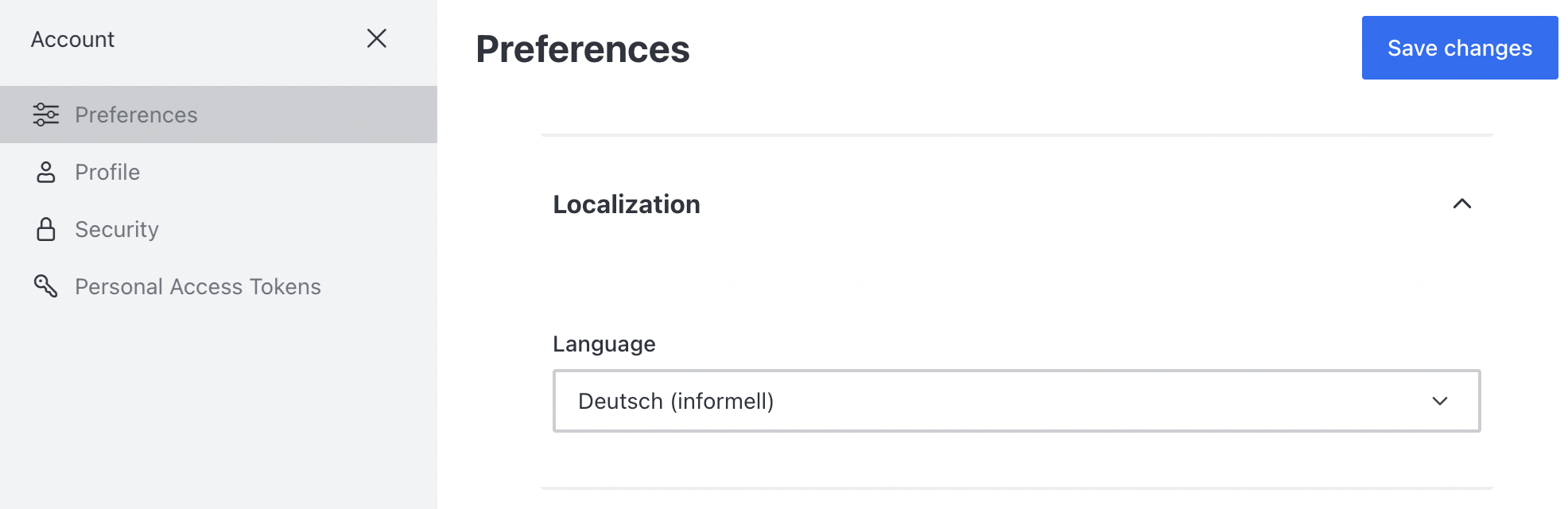
Task: Click the Language field label
Action: [x=604, y=344]
